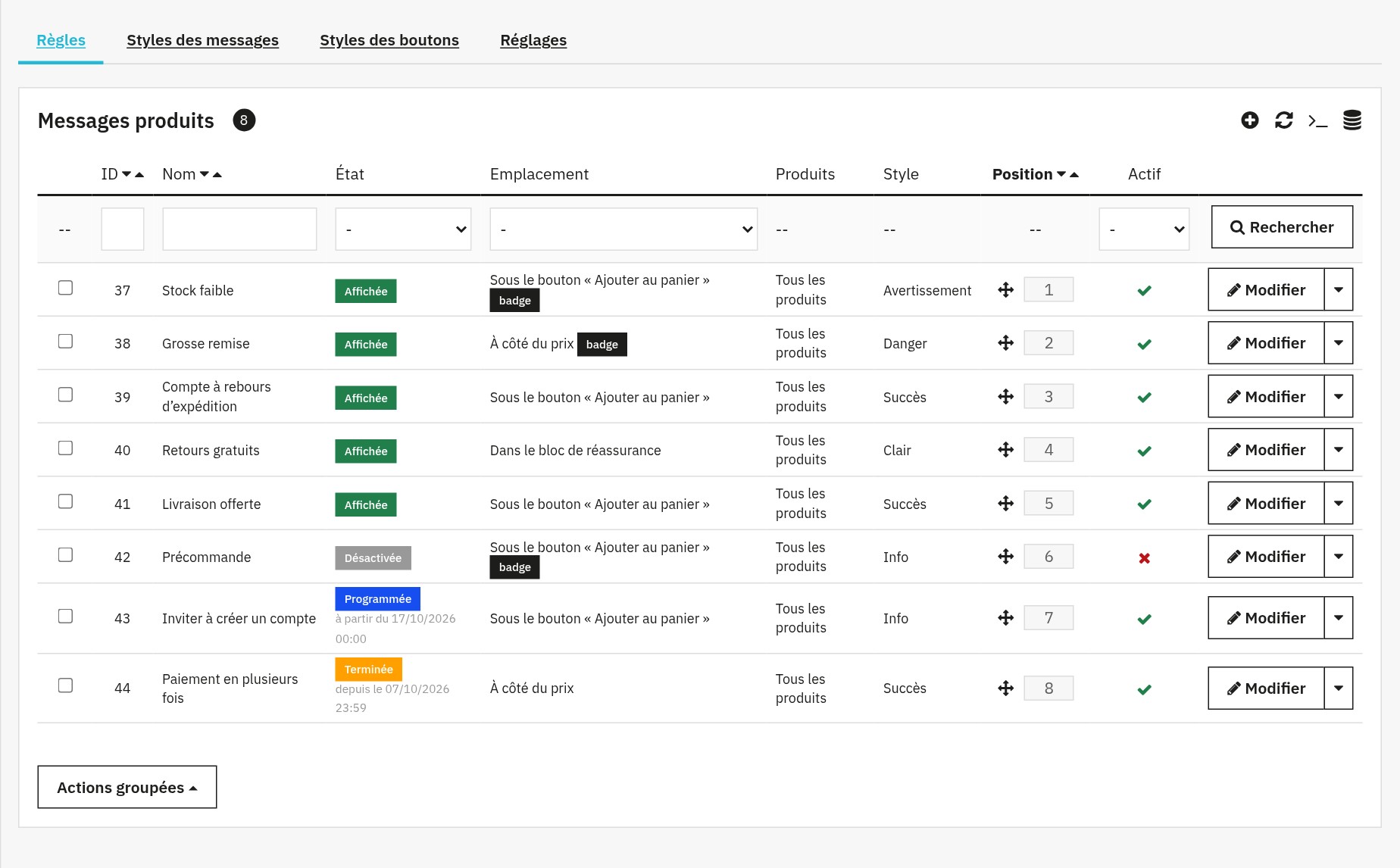This screenshot has height=868, width=1400.
Task: Tick checkbox for Retours gratuits row
Action: (x=66, y=448)
